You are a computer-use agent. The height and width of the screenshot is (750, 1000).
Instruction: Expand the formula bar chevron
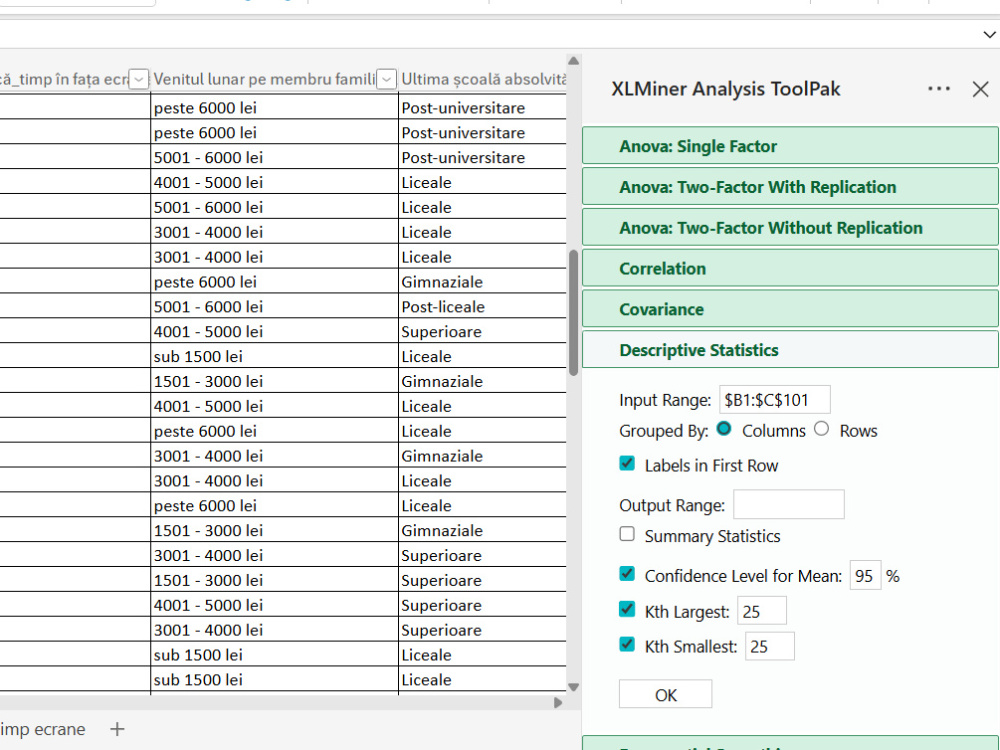989,34
